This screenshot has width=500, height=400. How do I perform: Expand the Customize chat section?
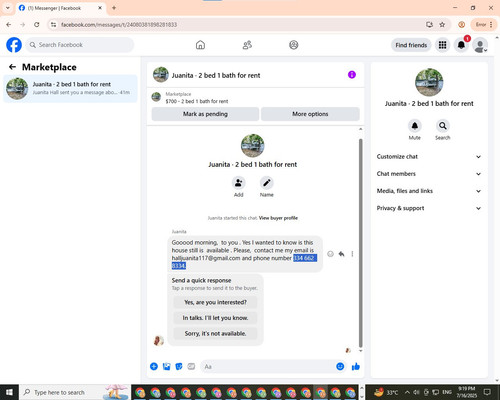point(429,157)
